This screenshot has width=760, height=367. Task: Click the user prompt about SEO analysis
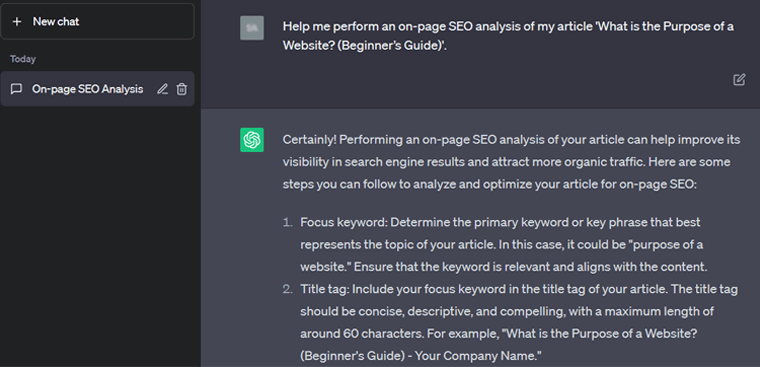(x=508, y=36)
